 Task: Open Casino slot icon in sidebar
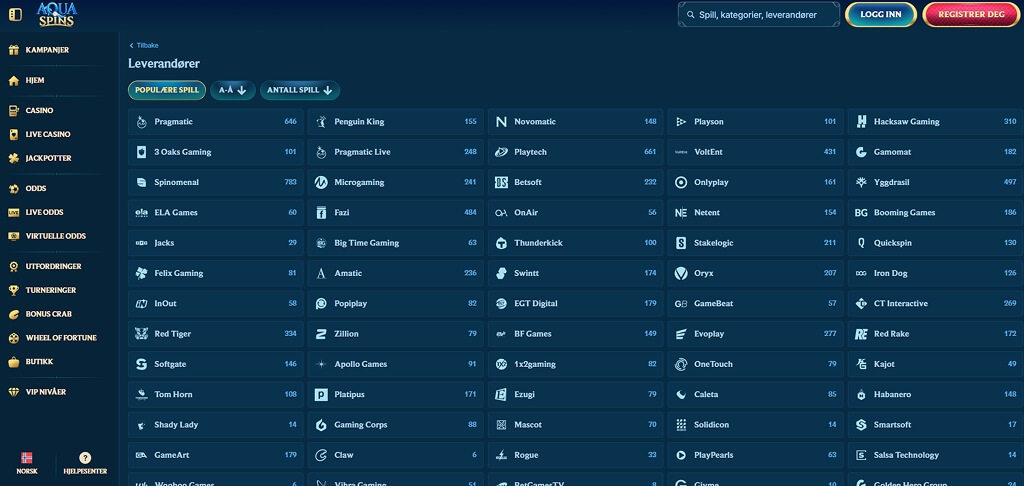tap(13, 110)
